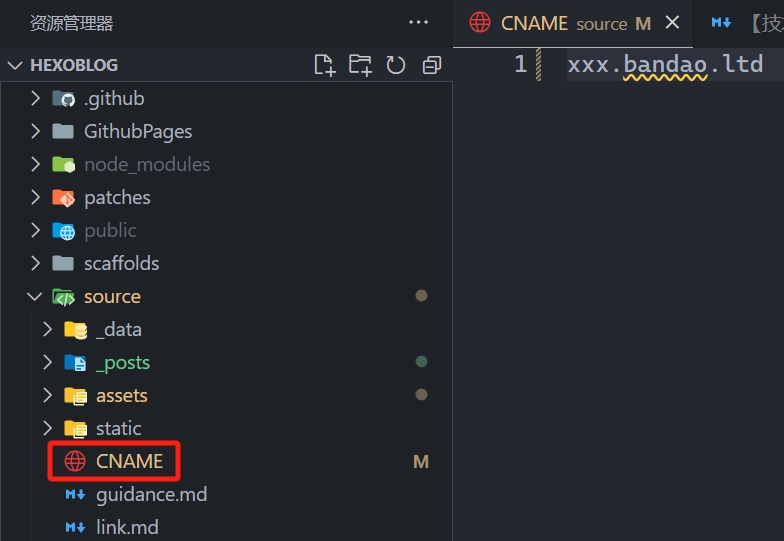Collapse all folders in explorer
784x541 pixels.
(x=432, y=65)
